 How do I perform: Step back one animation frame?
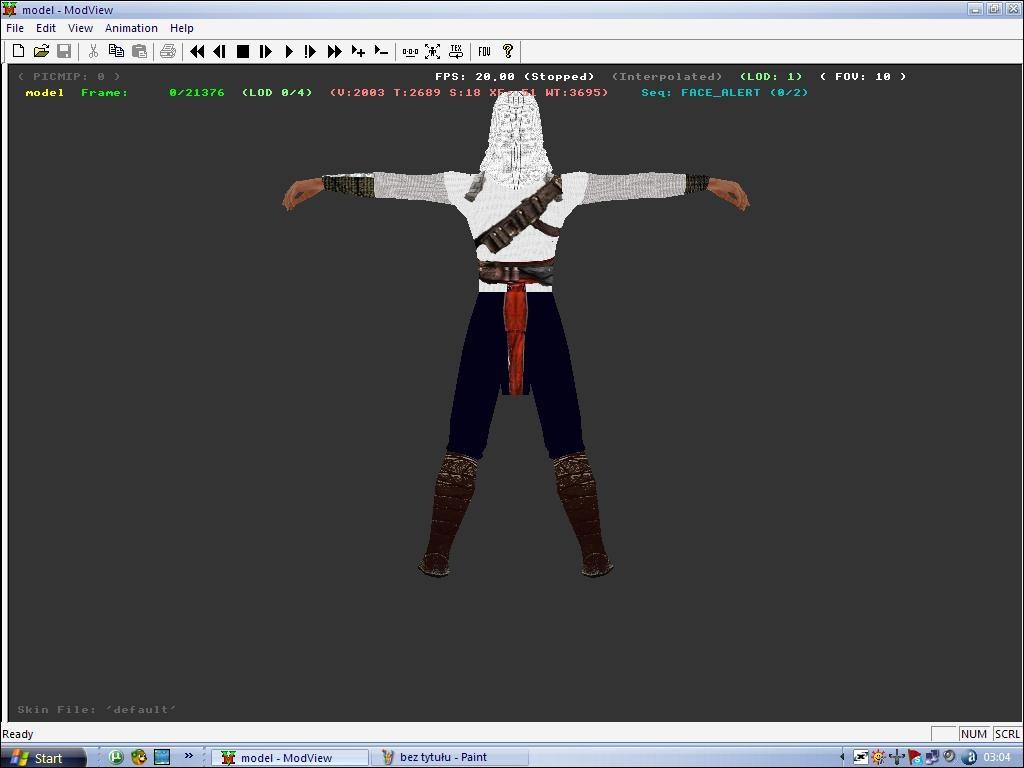(220, 51)
